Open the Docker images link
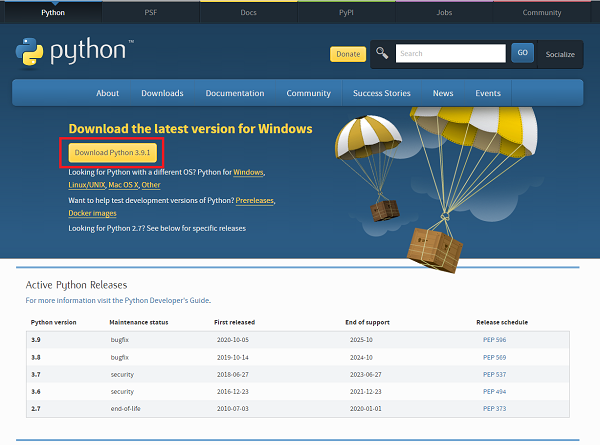The height and width of the screenshot is (445, 600). tap(92, 213)
